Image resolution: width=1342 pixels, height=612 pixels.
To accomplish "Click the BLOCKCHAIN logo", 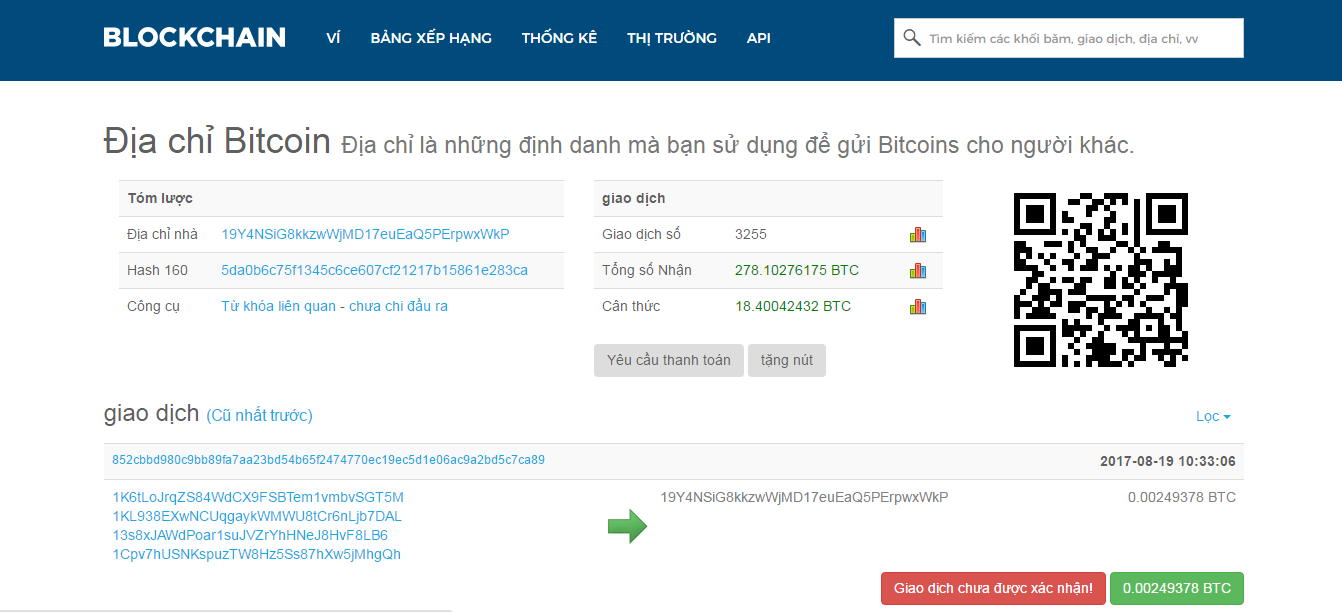I will coord(194,38).
